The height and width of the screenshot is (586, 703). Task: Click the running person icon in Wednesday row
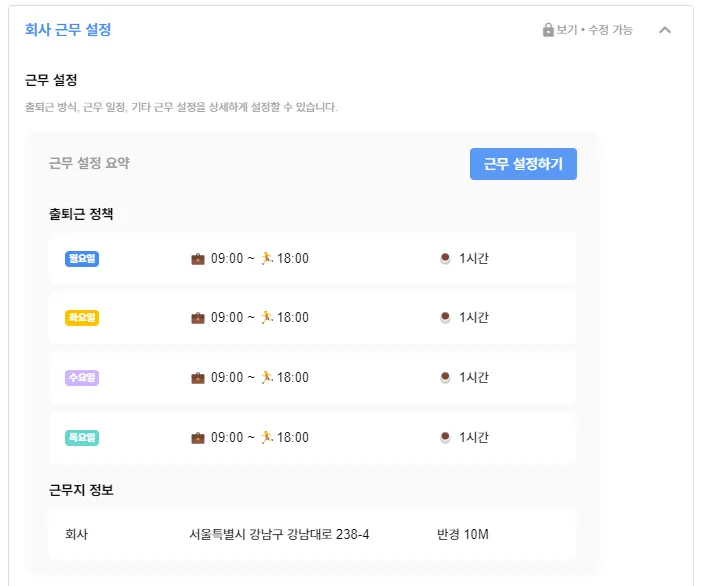click(x=266, y=378)
